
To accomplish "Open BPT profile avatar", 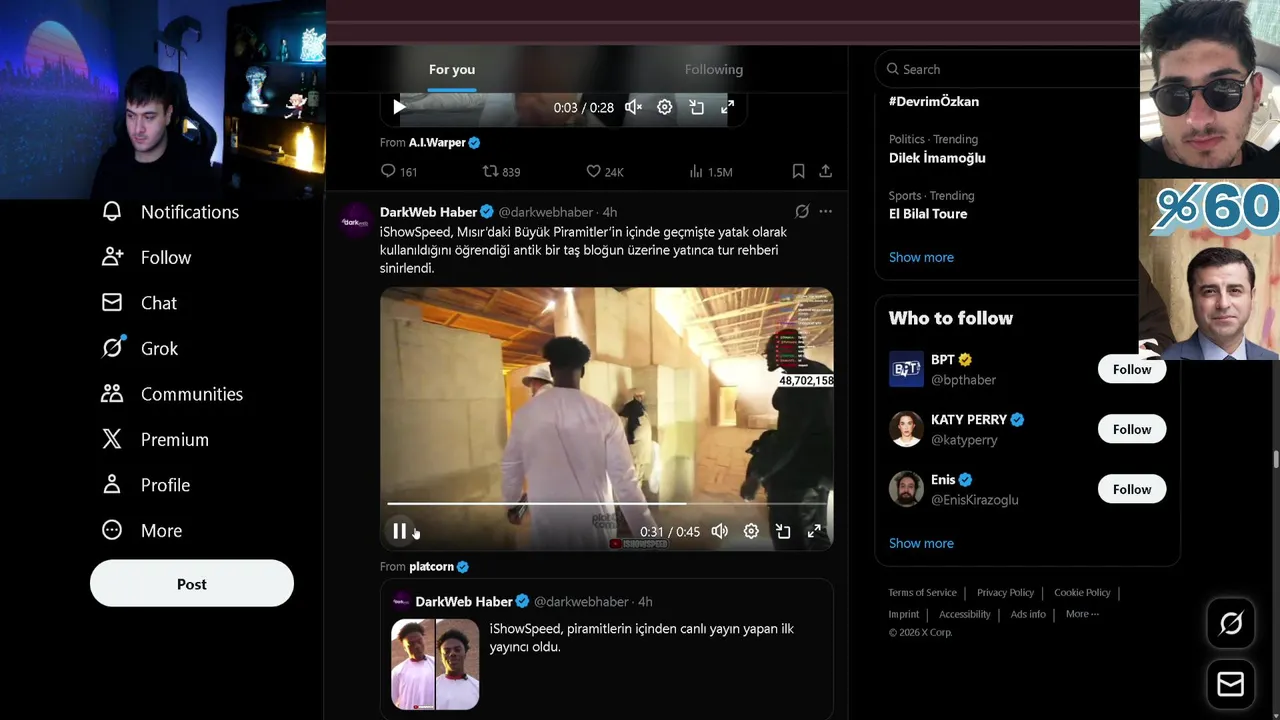I will [906, 369].
